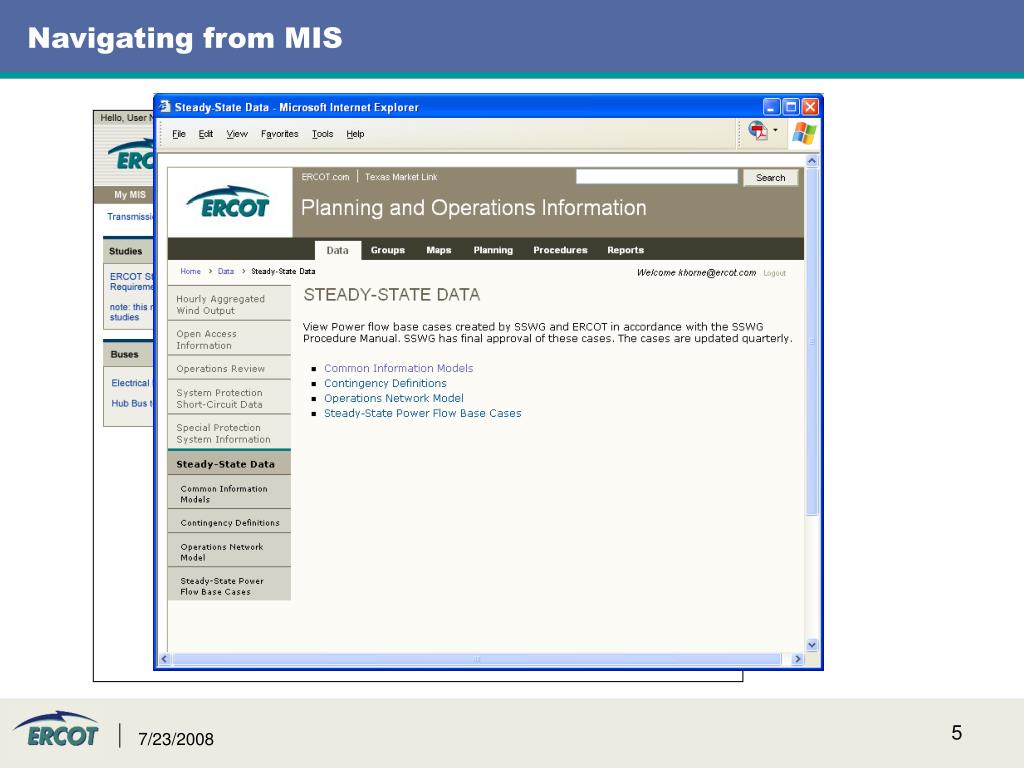Close the Steady-State Data browser window

[x=810, y=106]
